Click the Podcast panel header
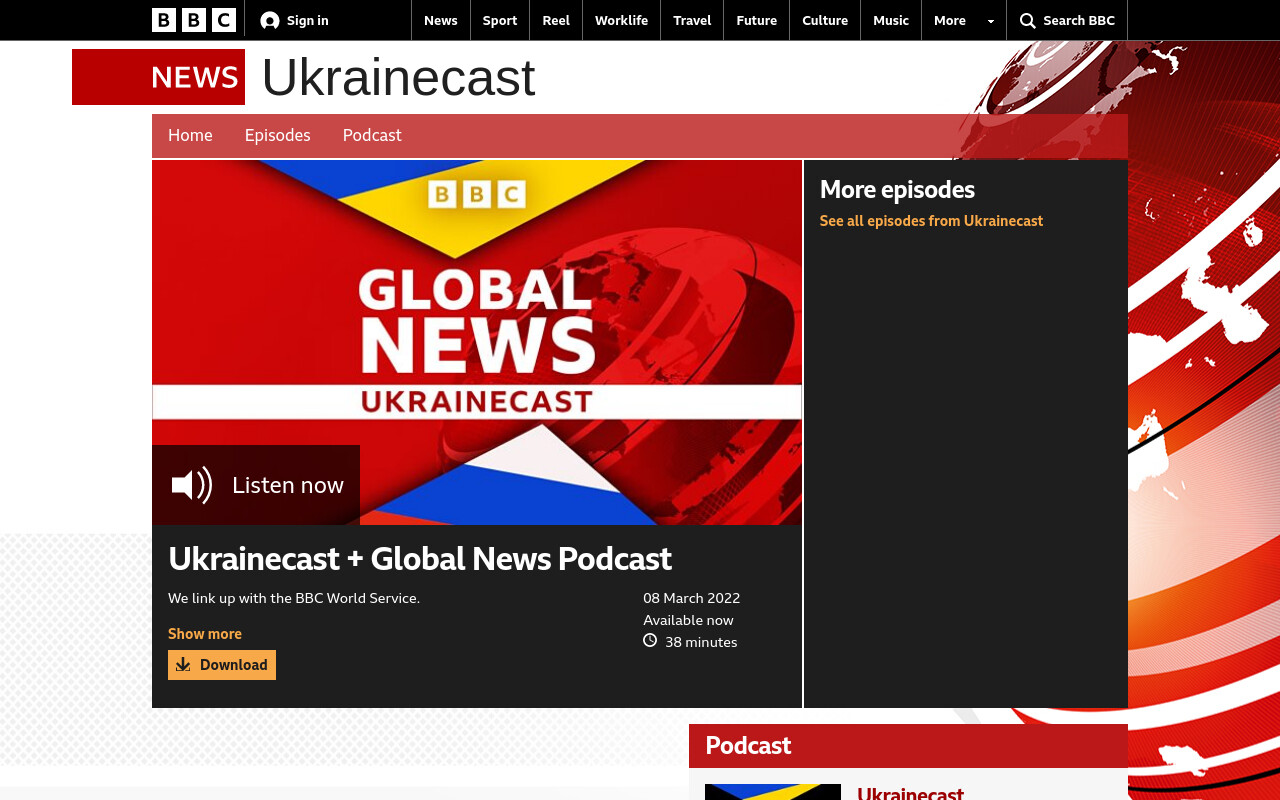The height and width of the screenshot is (800, 1280). point(908,746)
